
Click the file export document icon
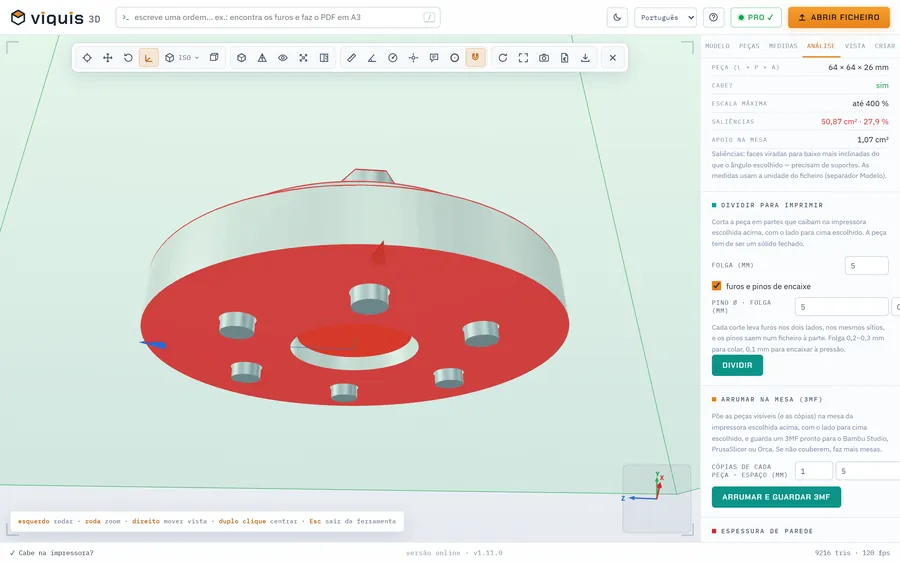(x=565, y=57)
